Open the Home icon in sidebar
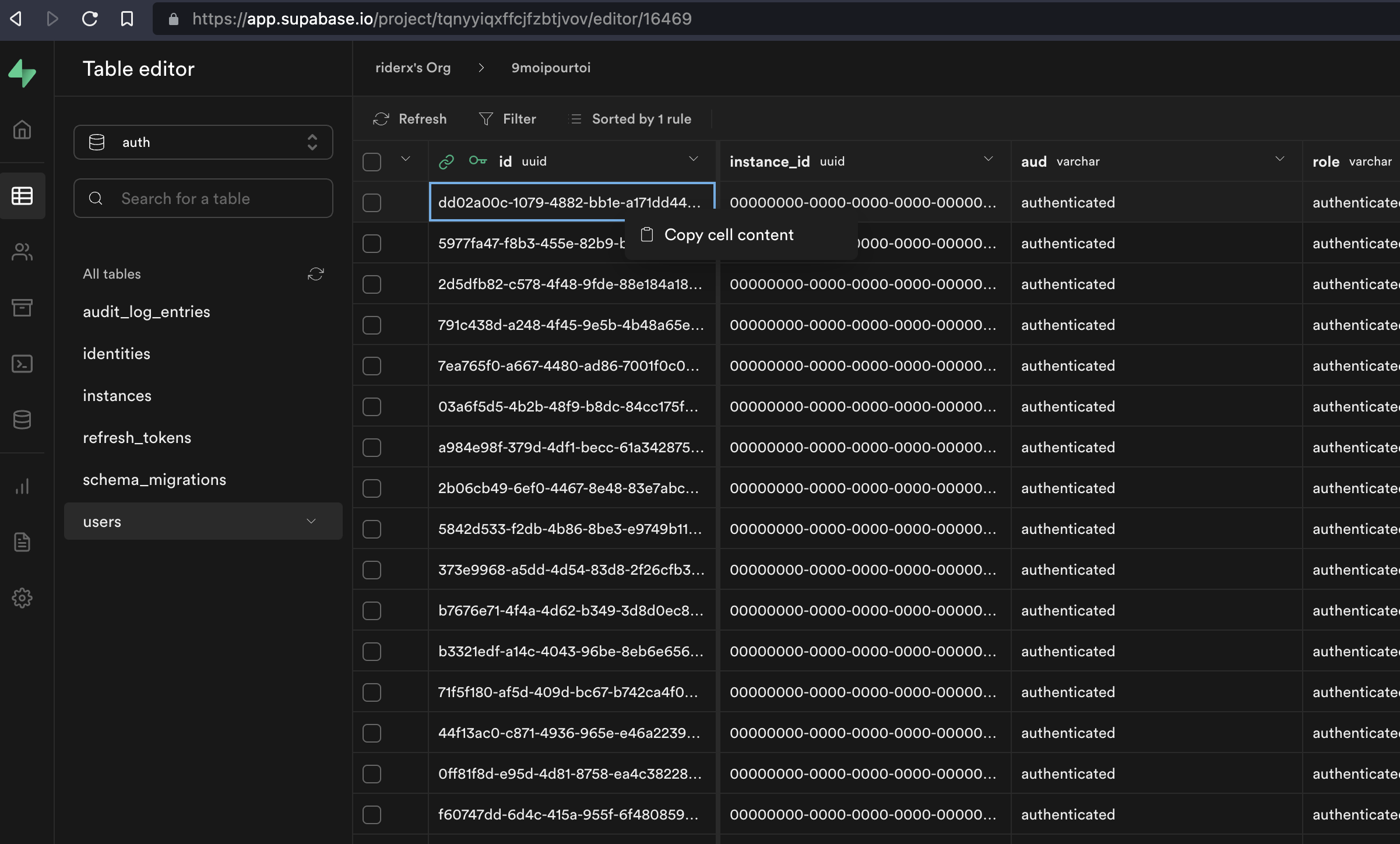 point(22,129)
